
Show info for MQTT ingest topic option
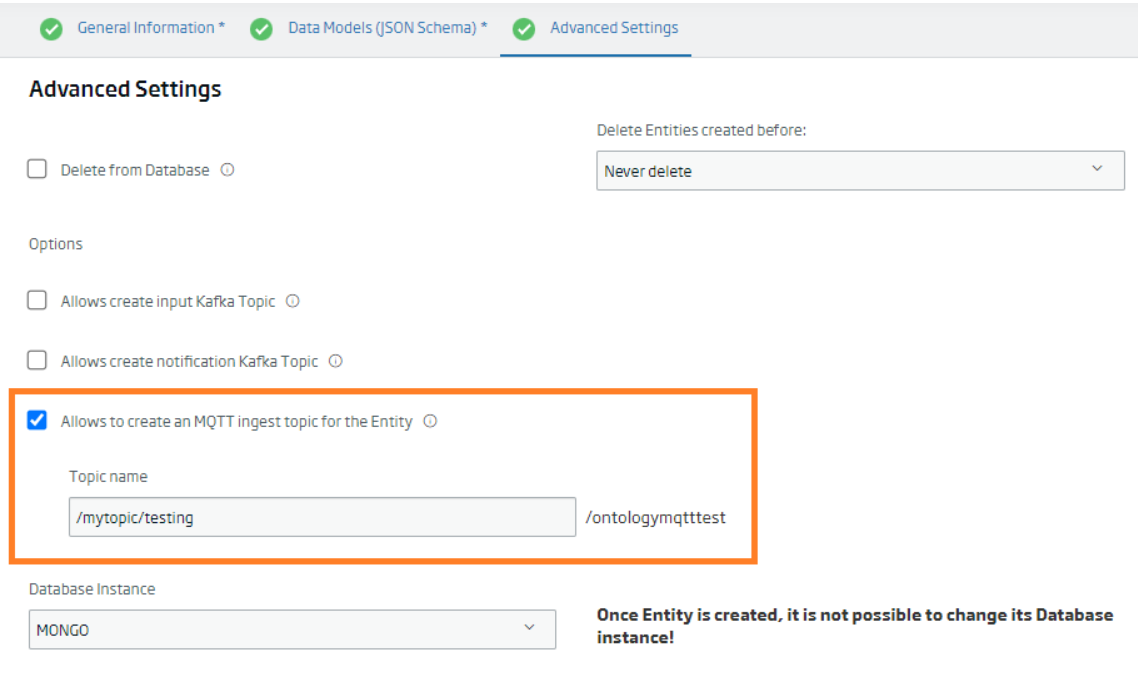click(430, 421)
